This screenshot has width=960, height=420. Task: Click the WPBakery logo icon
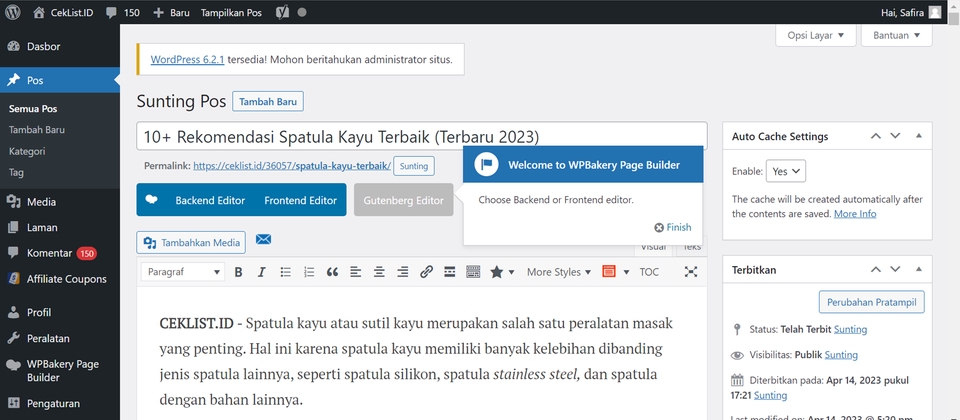pos(151,200)
